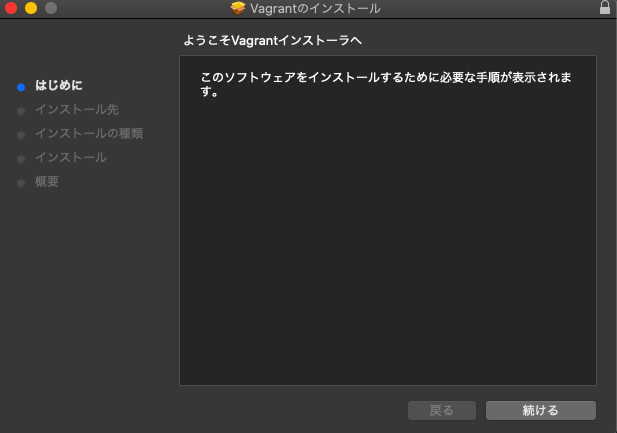
Task: Select the 概要 step in sidebar
Action: [47, 181]
